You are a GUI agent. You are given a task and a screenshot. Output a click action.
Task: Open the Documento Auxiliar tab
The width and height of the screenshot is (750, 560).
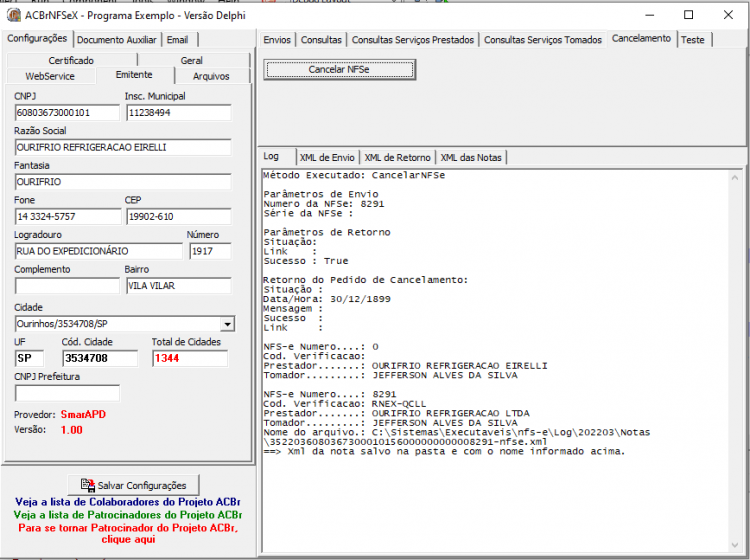[x=117, y=40]
